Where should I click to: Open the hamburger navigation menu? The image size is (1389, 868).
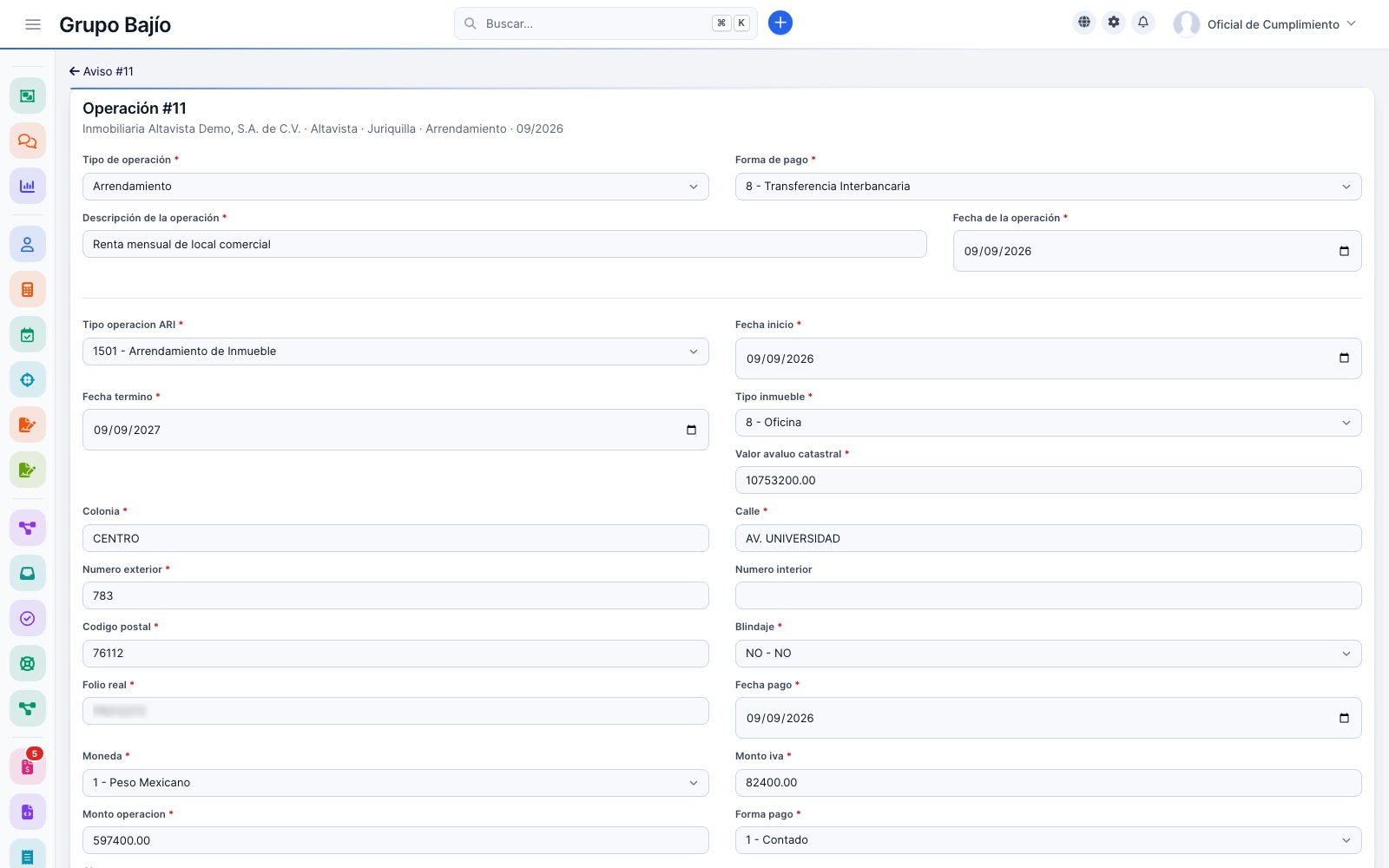point(33,24)
